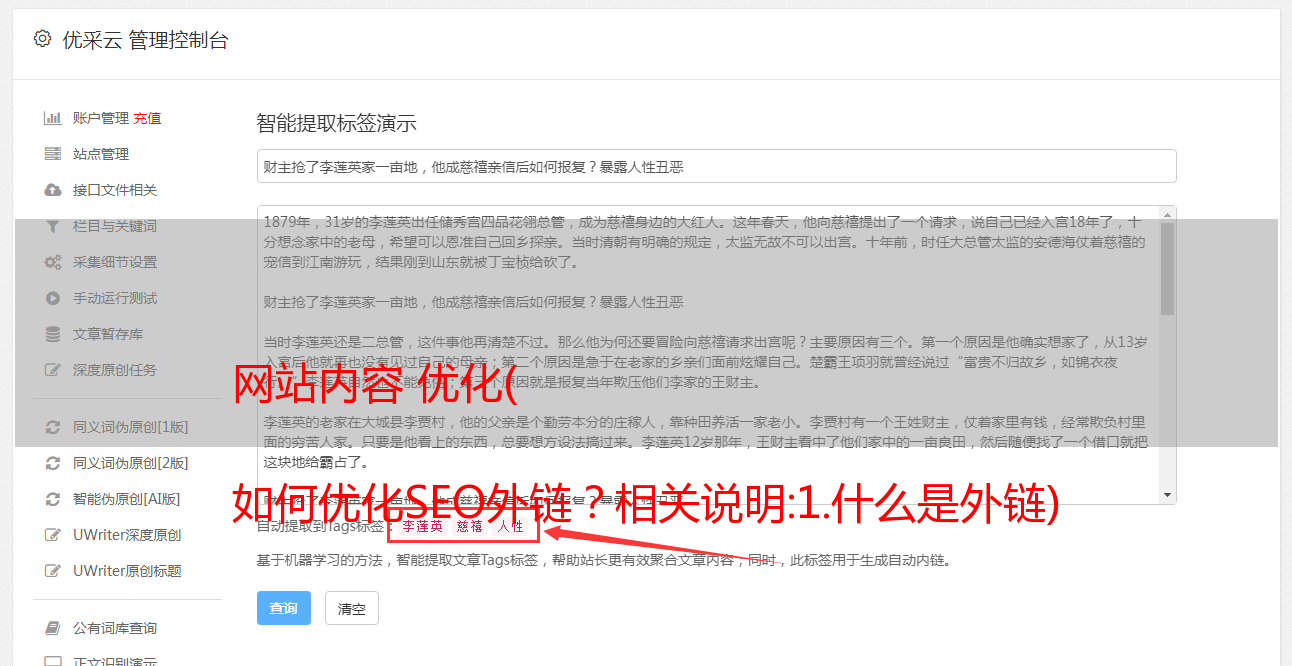Click the edit icon for UWriter深度原创
This screenshot has height=666, width=1292.
tap(53, 535)
